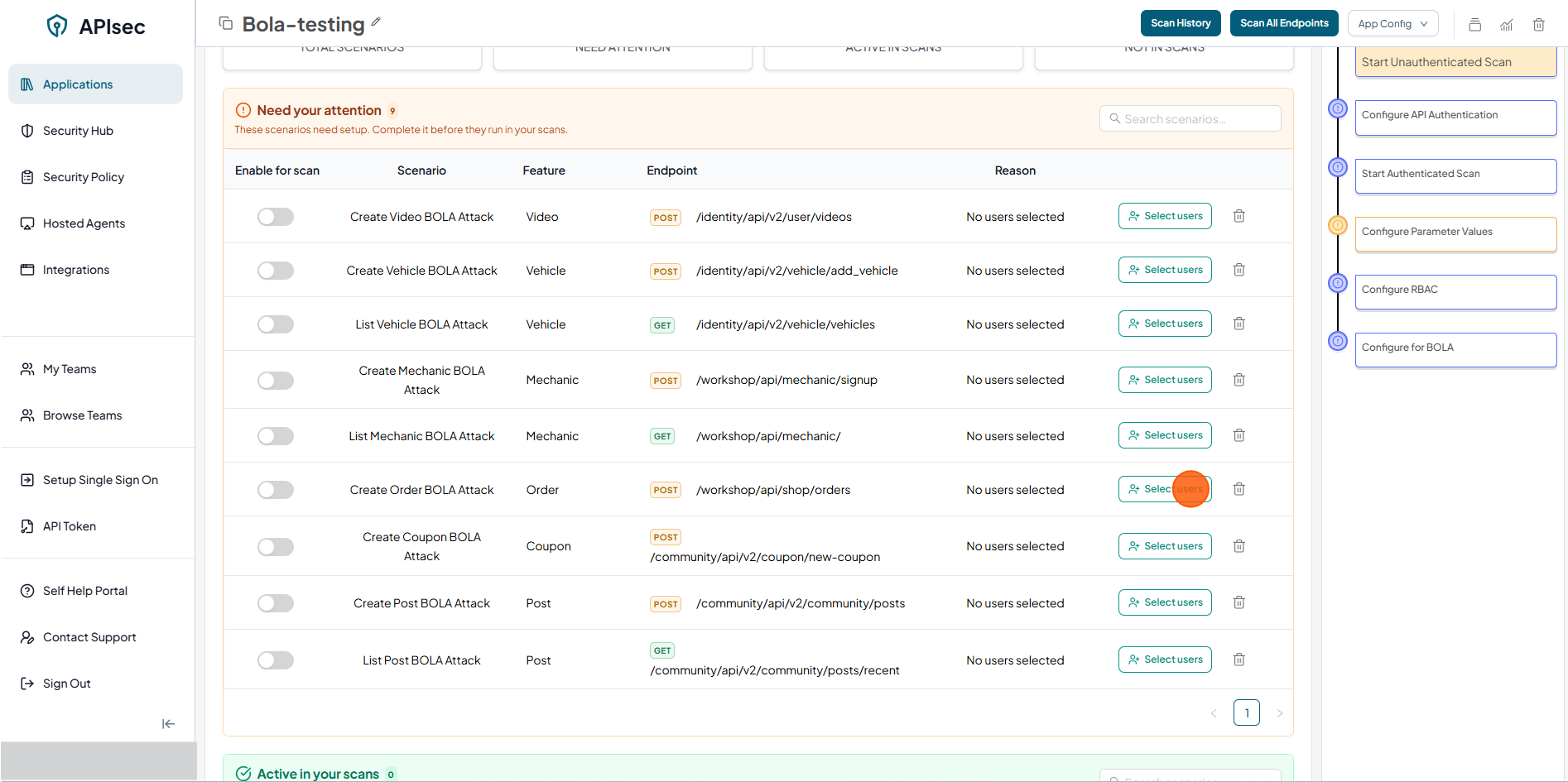Enable the Create Coupon BOLA Attack toggle

tap(276, 547)
